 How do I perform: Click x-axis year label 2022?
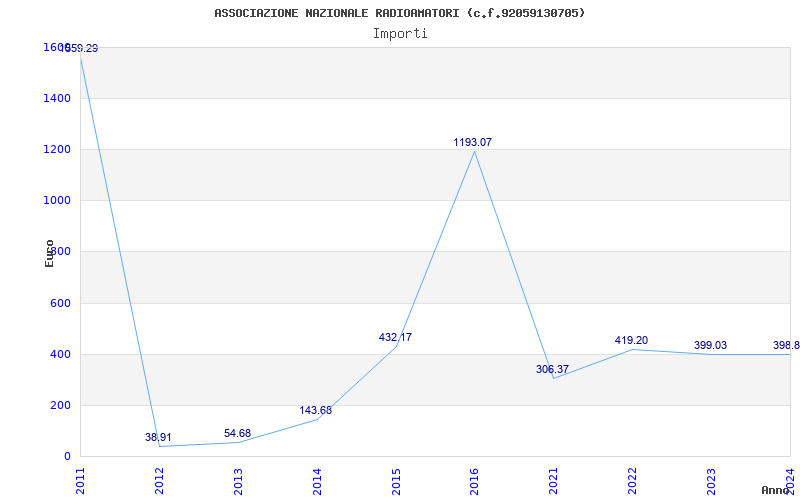click(632, 481)
